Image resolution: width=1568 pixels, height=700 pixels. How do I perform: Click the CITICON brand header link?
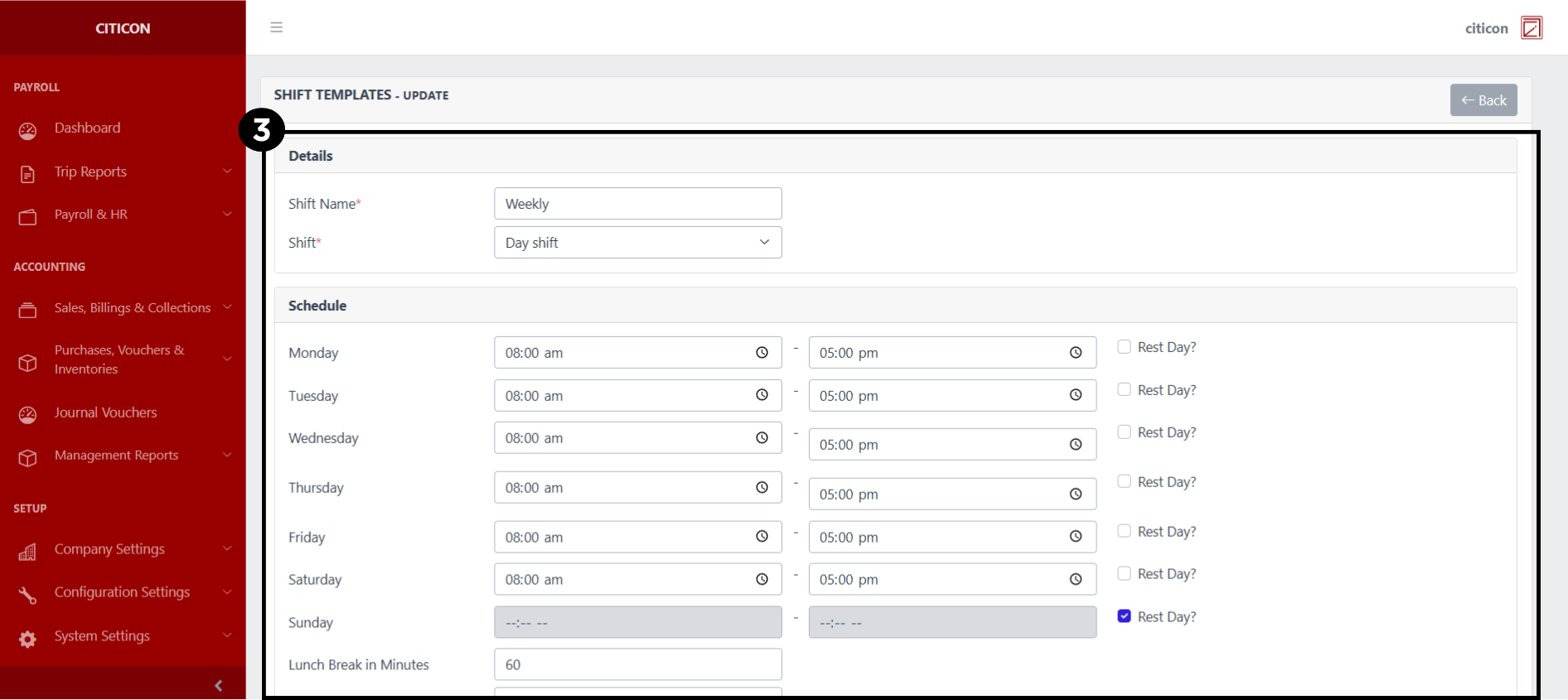pyautogui.click(x=123, y=28)
